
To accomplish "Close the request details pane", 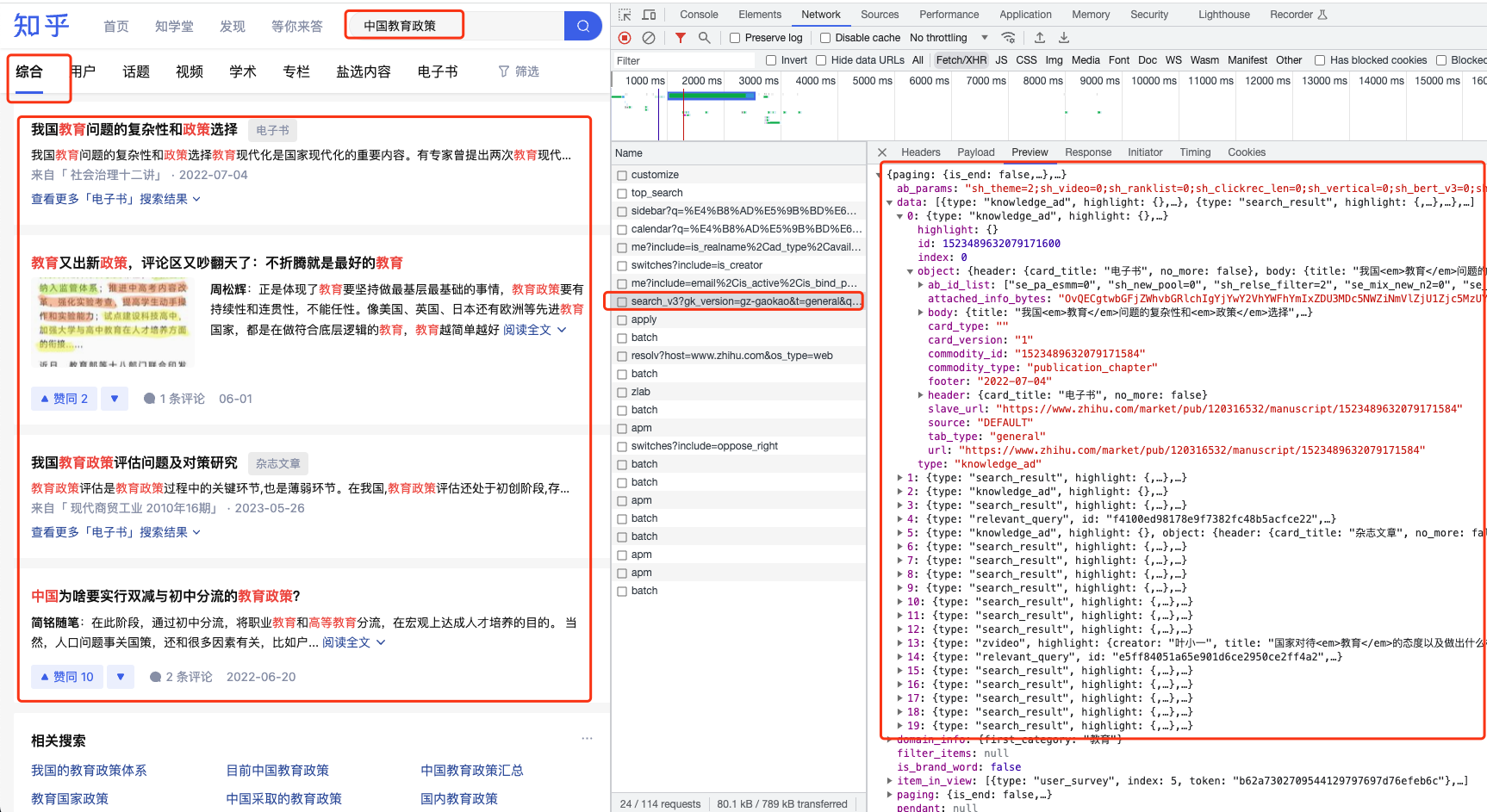I will [882, 152].
